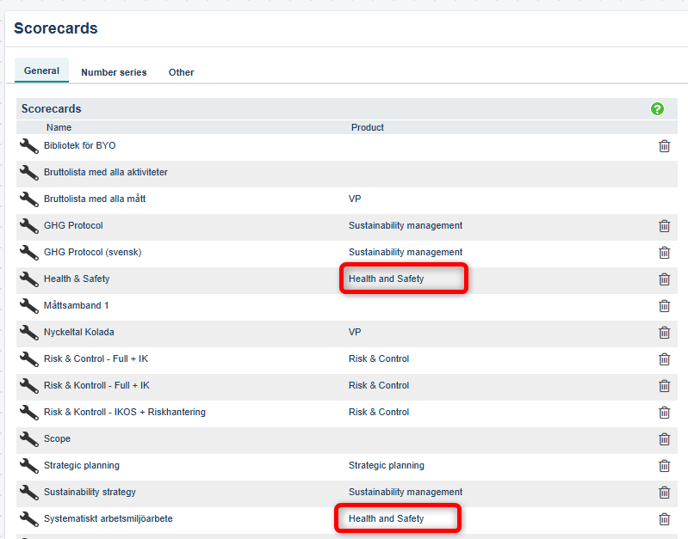
Task: Open settings wrench for GHG Protocol (svensk)
Action: 29,252
